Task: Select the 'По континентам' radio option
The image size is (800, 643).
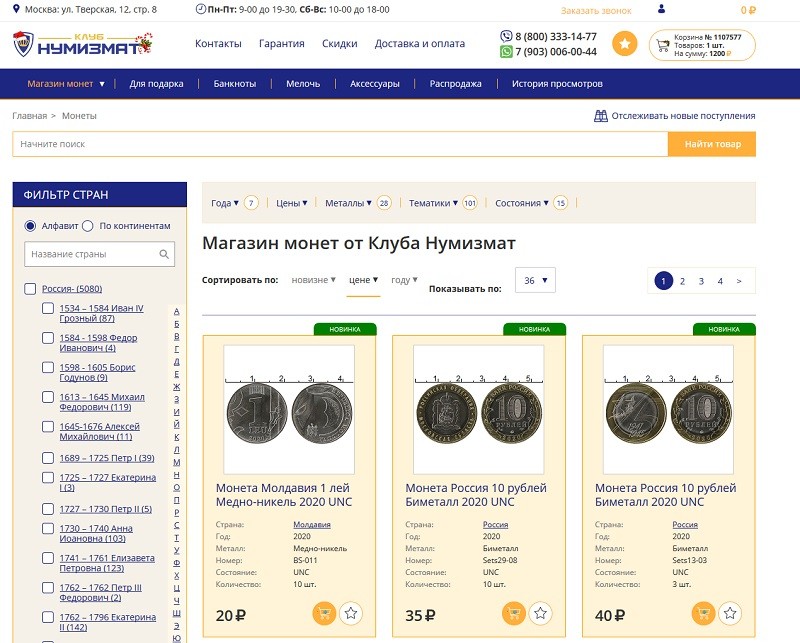Action: 88,226
